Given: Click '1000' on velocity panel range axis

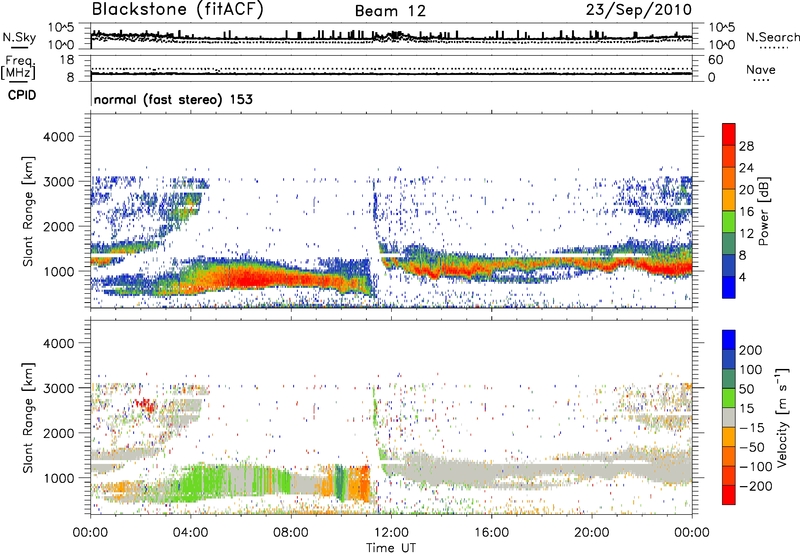Looking at the screenshot, I should pyautogui.click(x=58, y=478).
